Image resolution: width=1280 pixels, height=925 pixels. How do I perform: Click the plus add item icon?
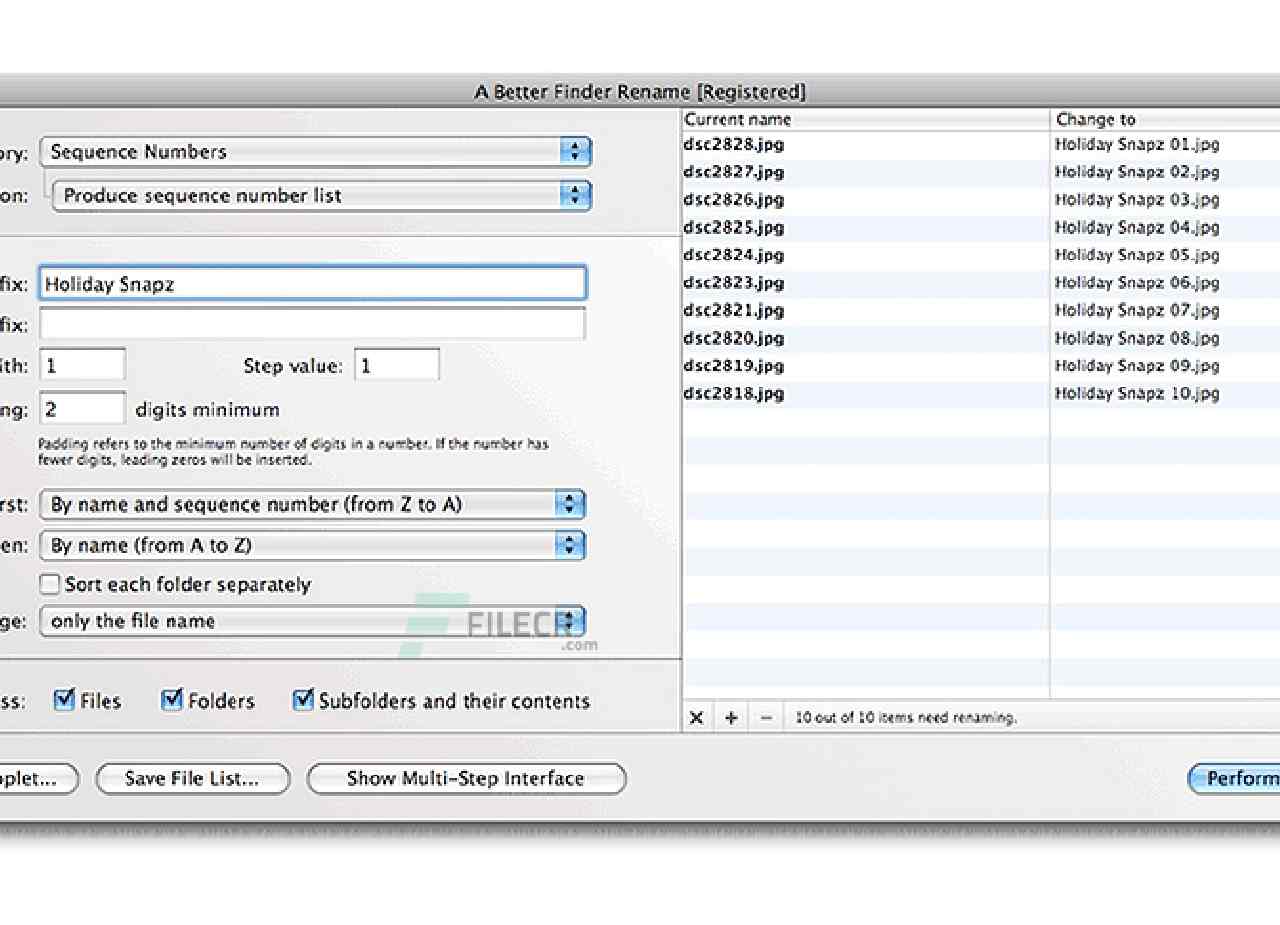[731, 718]
